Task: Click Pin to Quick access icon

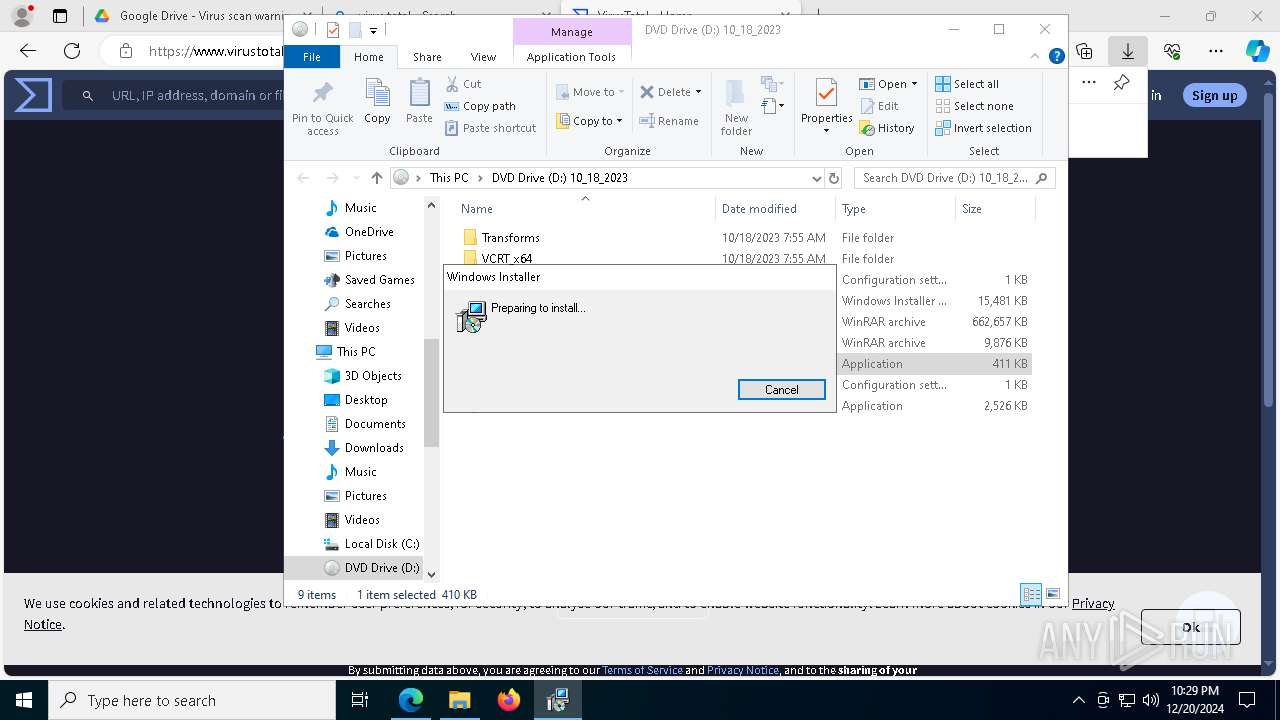Action: point(322,95)
